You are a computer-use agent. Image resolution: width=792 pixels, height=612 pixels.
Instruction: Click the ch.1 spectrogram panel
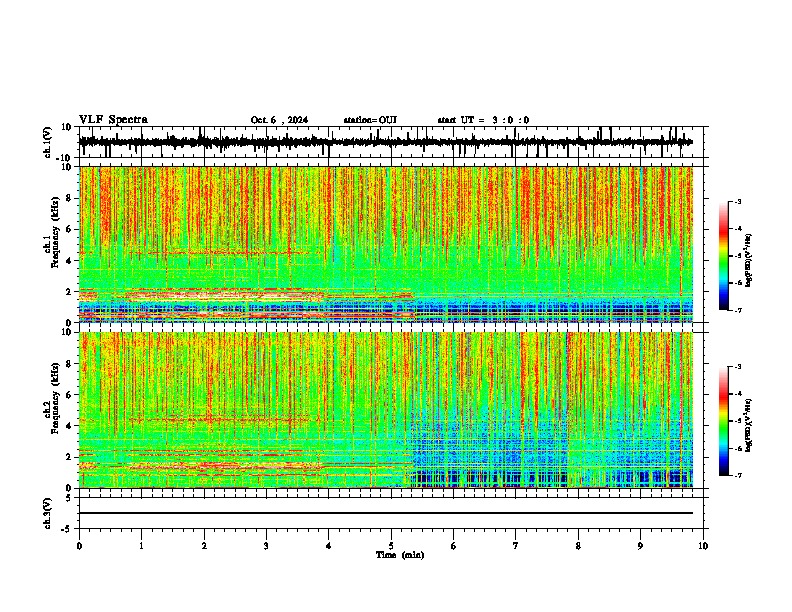385,244
